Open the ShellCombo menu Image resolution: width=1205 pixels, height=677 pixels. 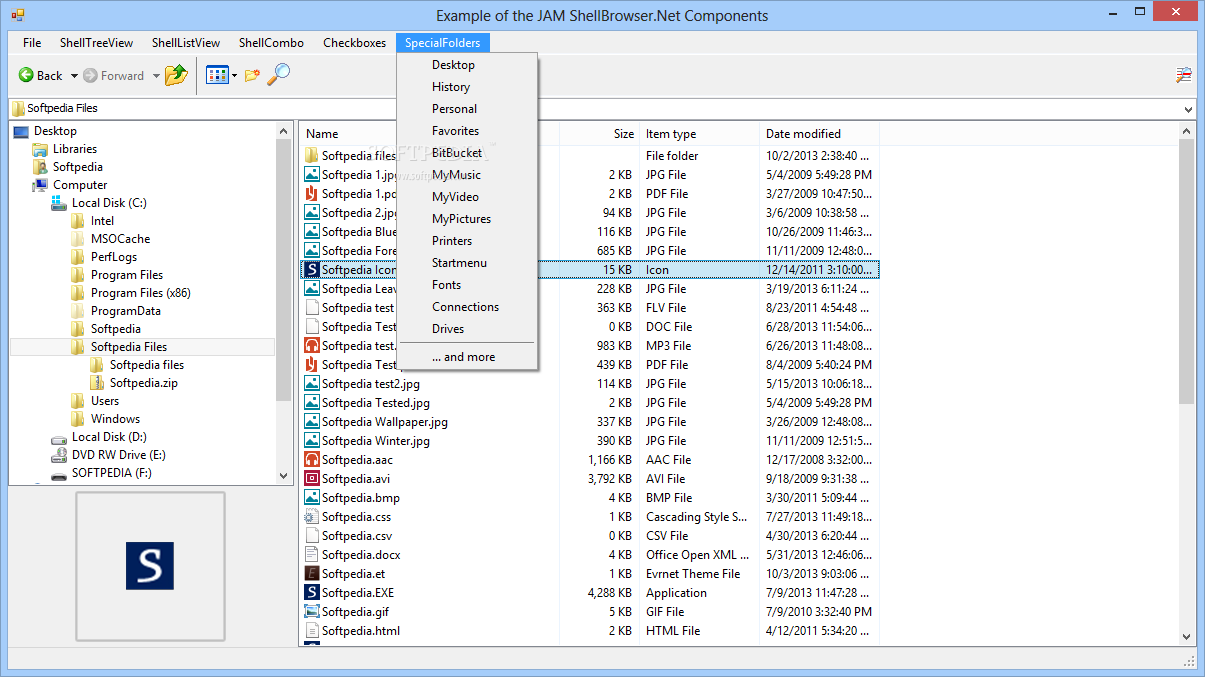[271, 43]
